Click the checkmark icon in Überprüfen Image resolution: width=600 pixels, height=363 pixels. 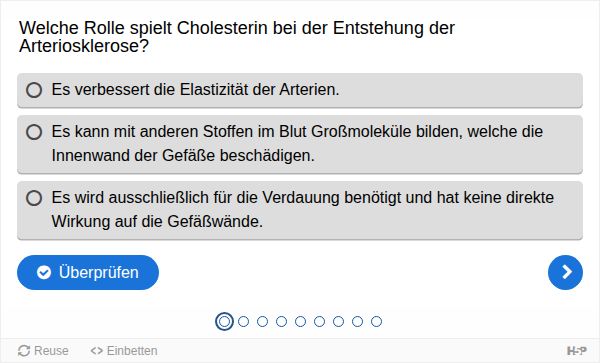44,273
